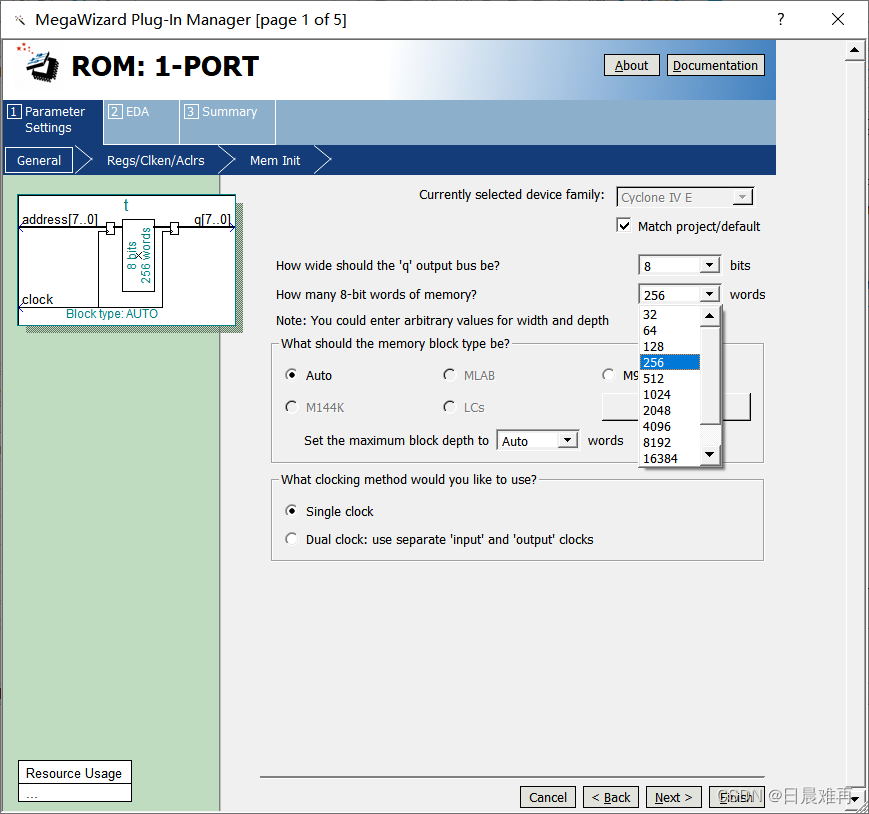Image resolution: width=869 pixels, height=814 pixels.
Task: Click the q bus width value 8 field
Action: [669, 265]
